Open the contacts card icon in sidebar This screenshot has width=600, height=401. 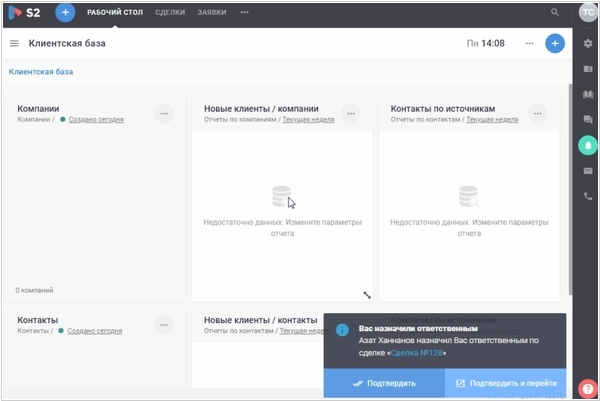coord(588,69)
